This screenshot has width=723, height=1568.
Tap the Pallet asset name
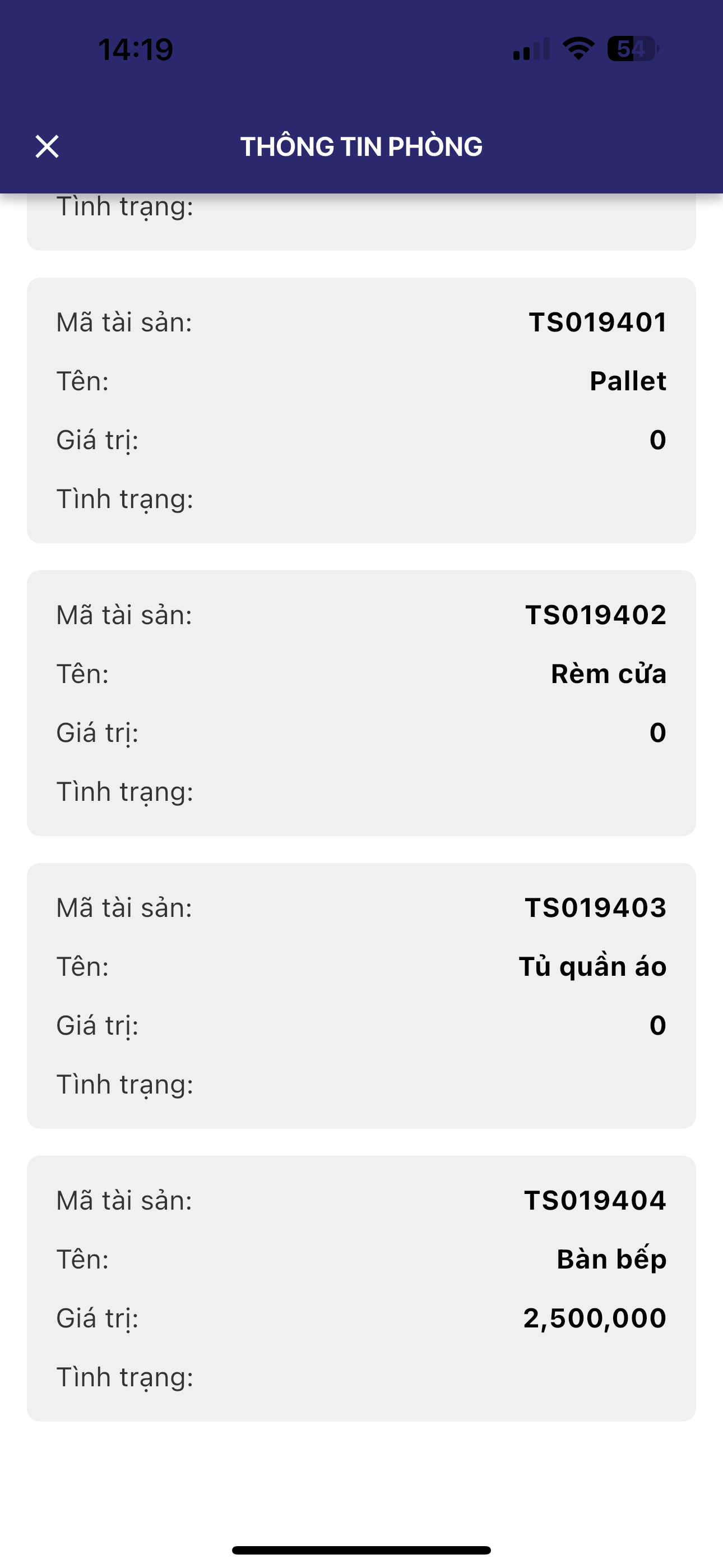click(628, 381)
